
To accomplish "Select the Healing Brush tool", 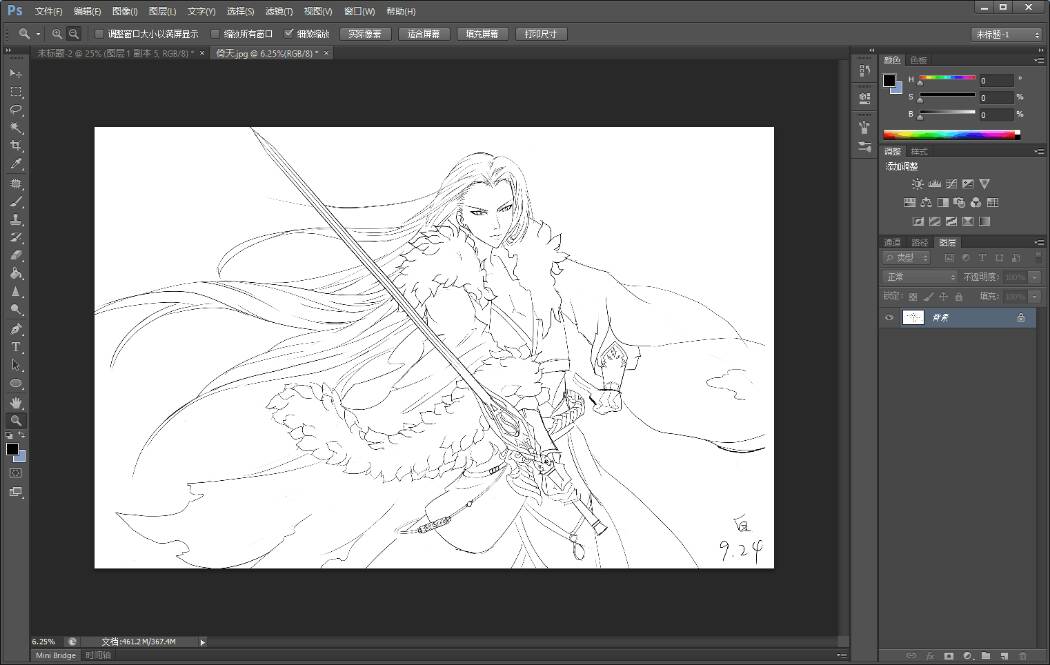I will click(x=16, y=183).
